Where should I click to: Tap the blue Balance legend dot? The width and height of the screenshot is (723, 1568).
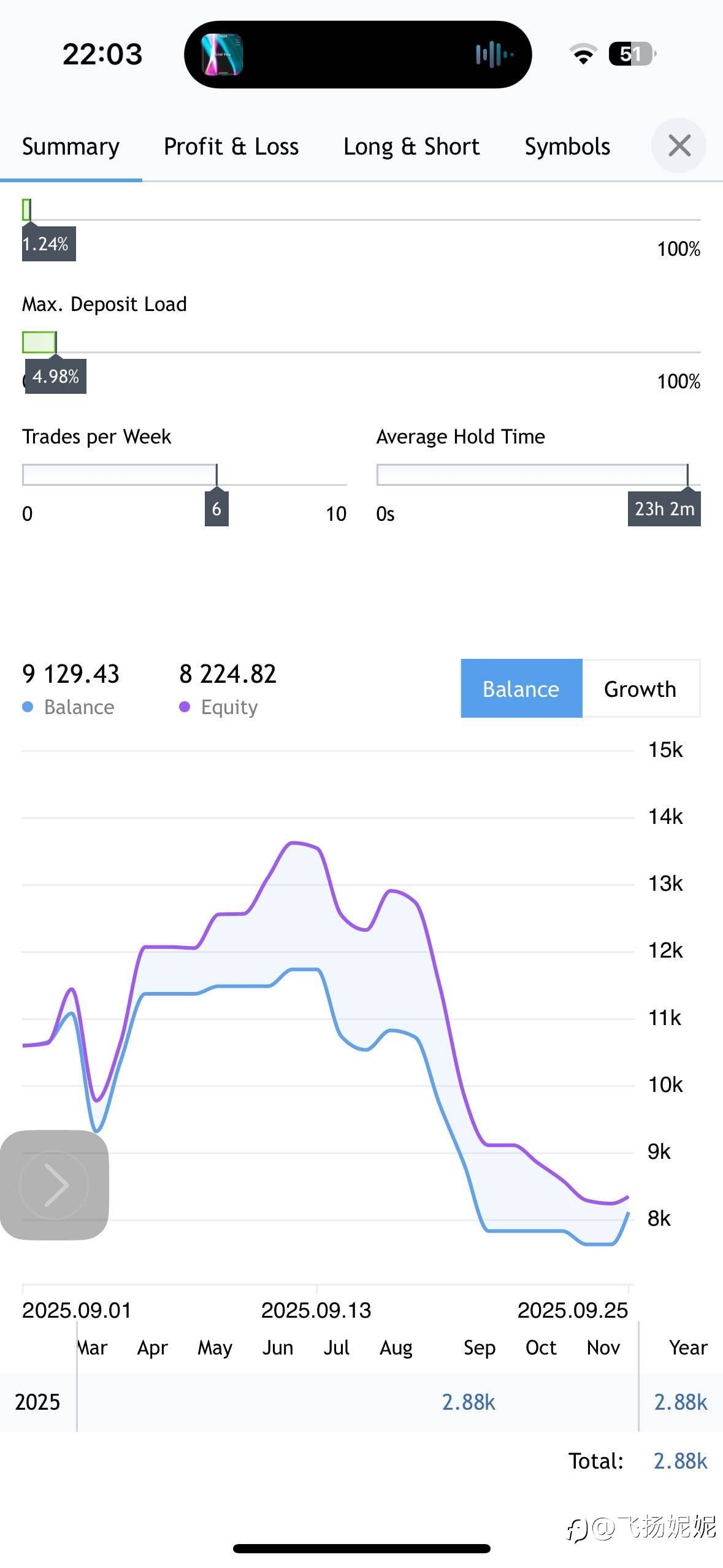(x=28, y=707)
